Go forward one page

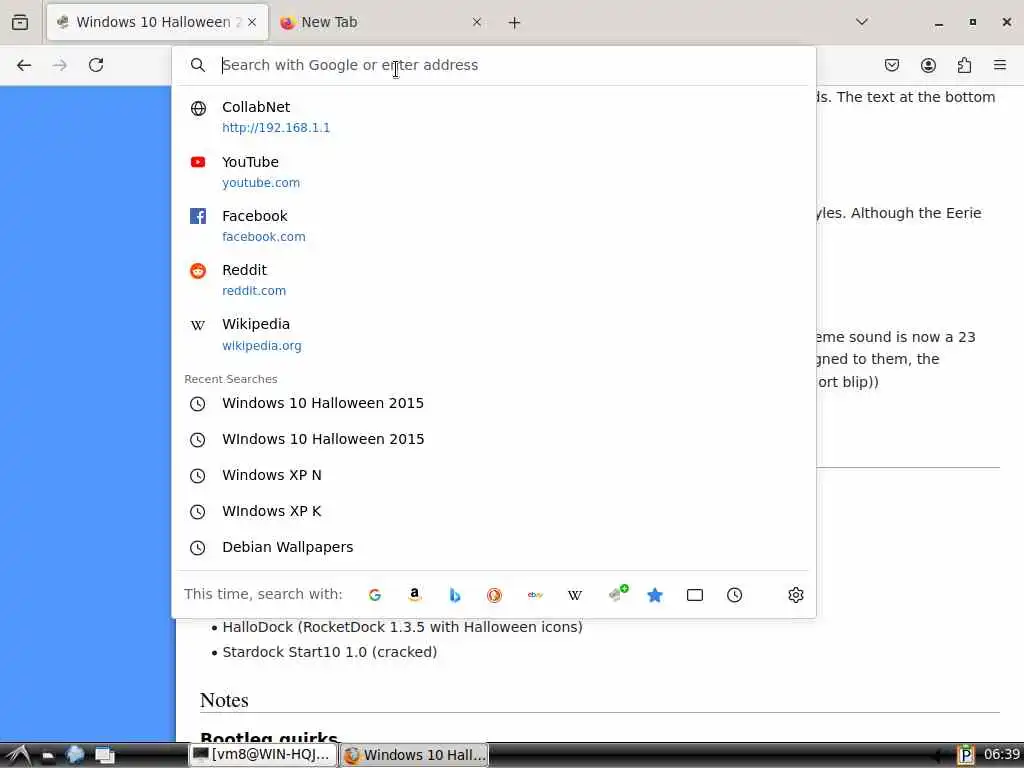(59, 65)
